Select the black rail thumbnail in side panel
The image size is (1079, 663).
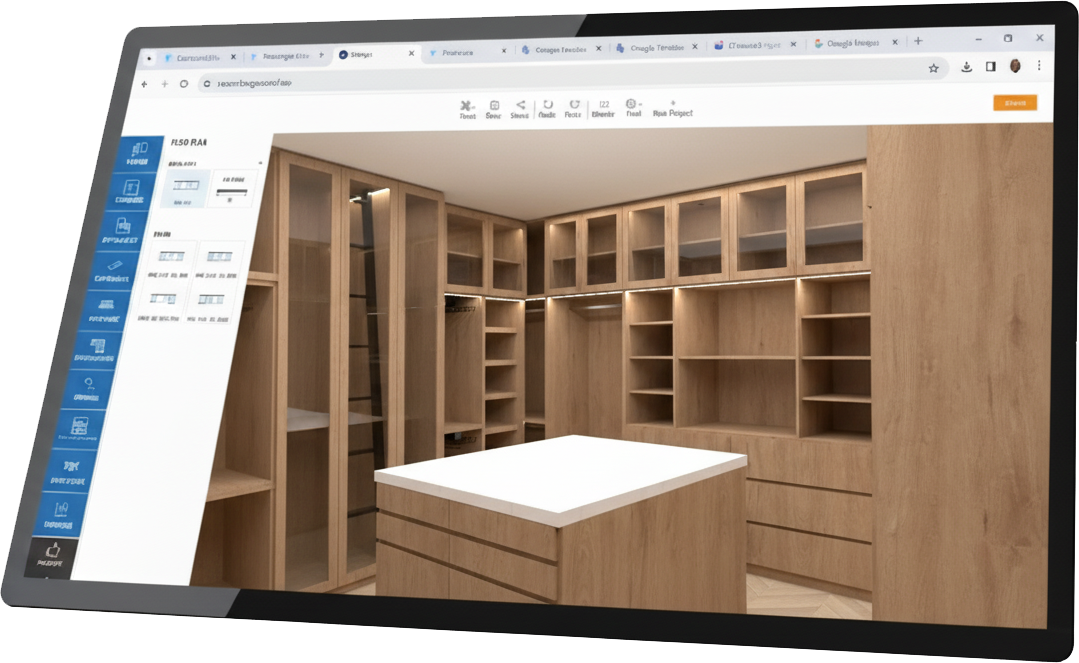pos(232,187)
